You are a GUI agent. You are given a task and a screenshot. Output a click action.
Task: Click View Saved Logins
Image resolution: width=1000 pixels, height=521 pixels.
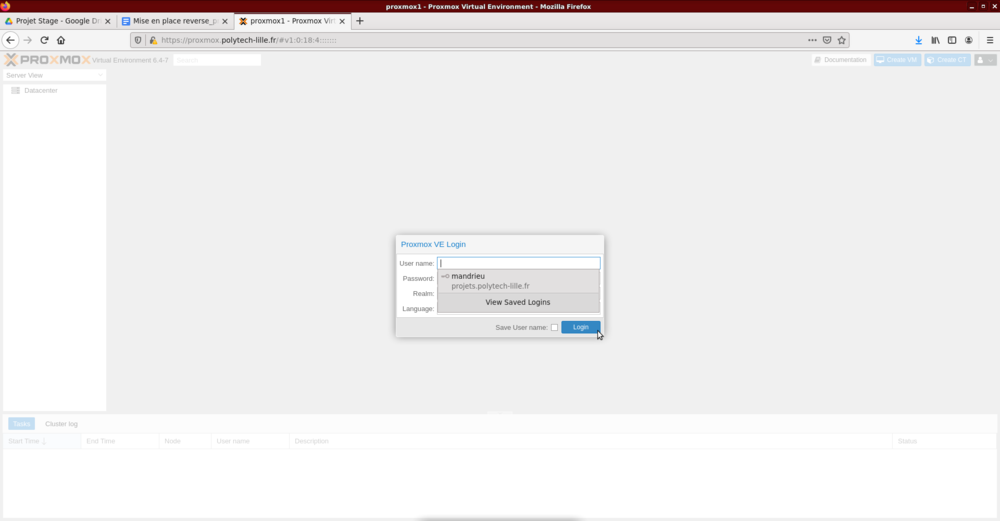point(518,302)
